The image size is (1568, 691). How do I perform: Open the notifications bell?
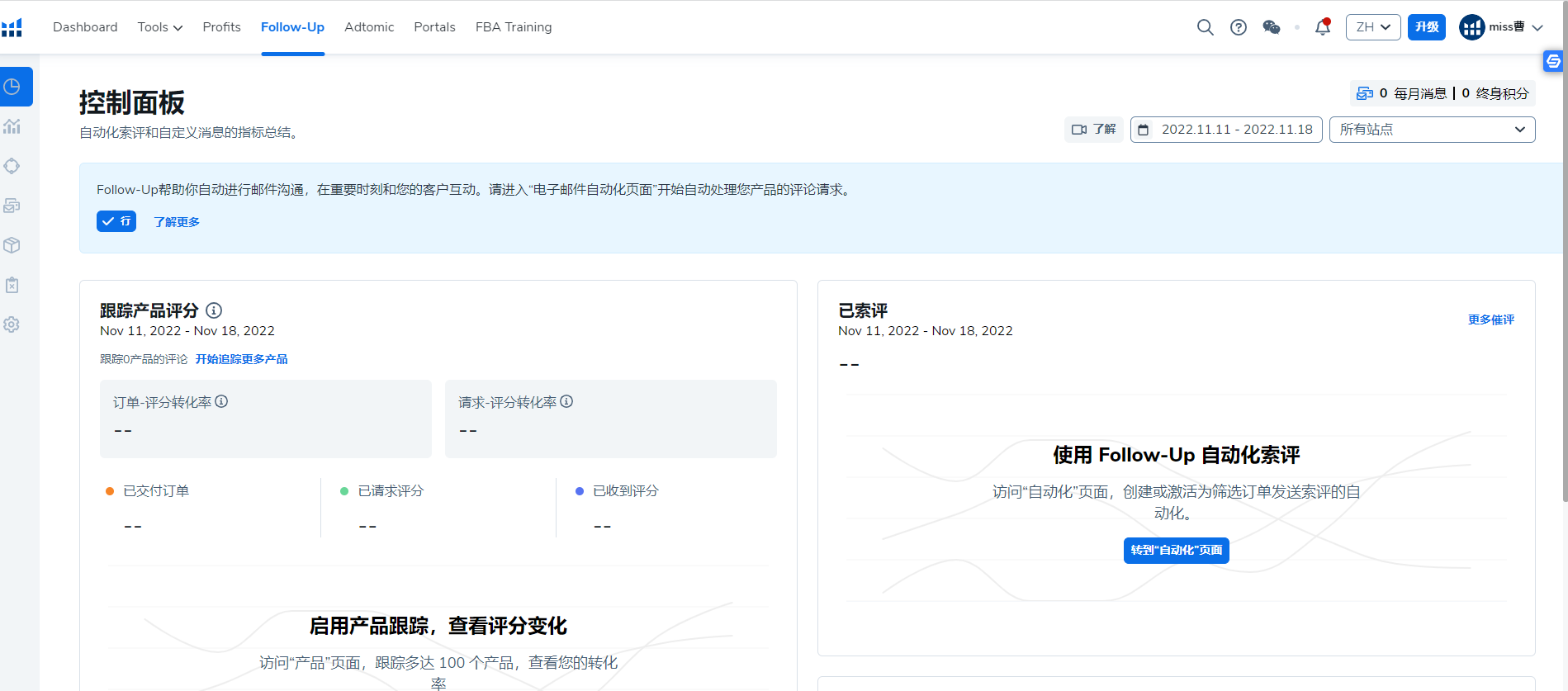(x=1322, y=27)
